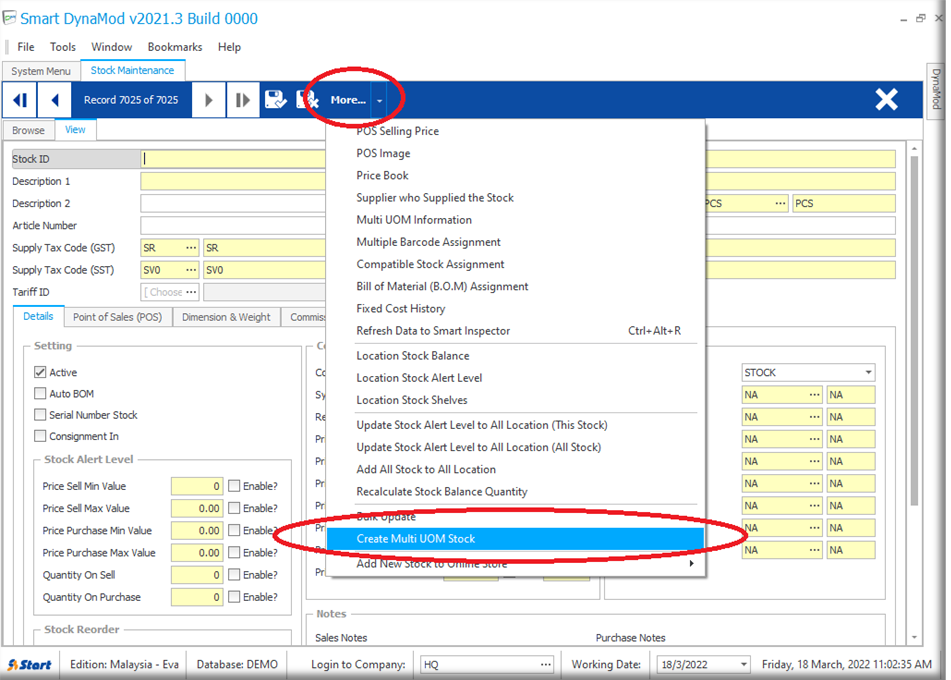Click Login to Company lookup ellipsis button
Image resolution: width=951 pixels, height=680 pixels.
545,665
